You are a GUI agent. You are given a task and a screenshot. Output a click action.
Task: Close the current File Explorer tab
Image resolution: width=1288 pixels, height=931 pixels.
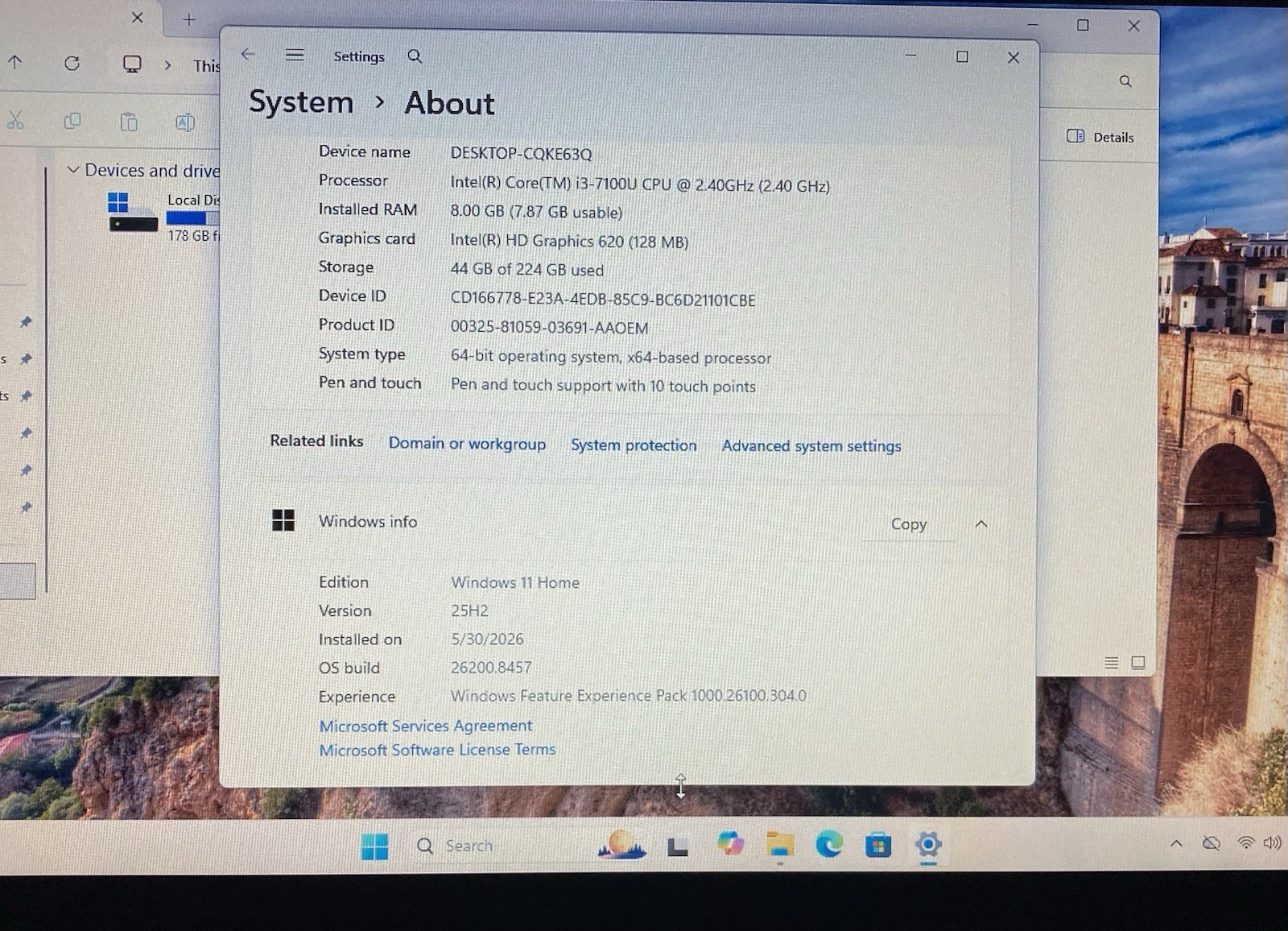click(x=138, y=17)
